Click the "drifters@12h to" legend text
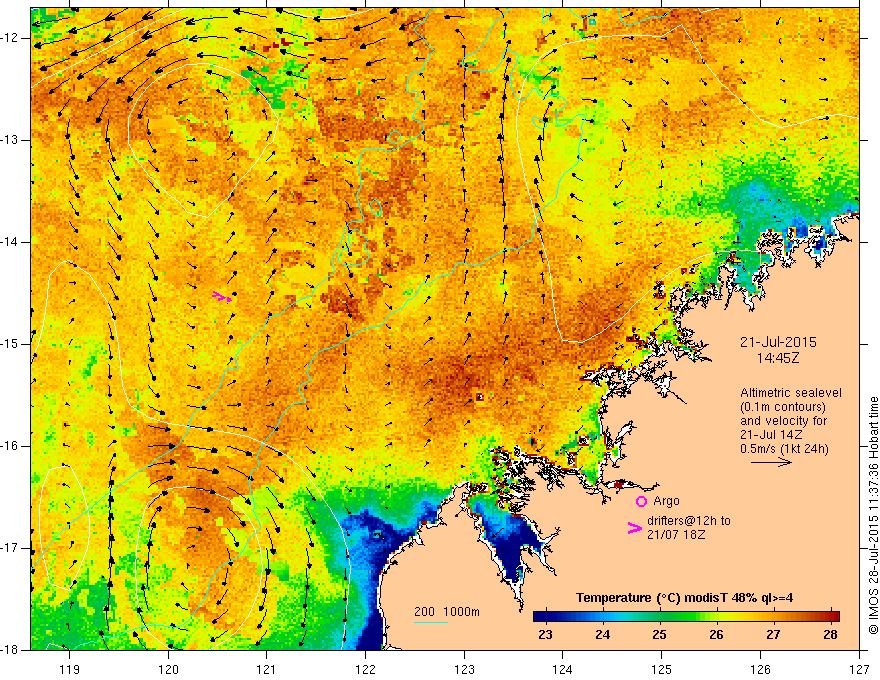This screenshot has width=880, height=680. pos(689,521)
